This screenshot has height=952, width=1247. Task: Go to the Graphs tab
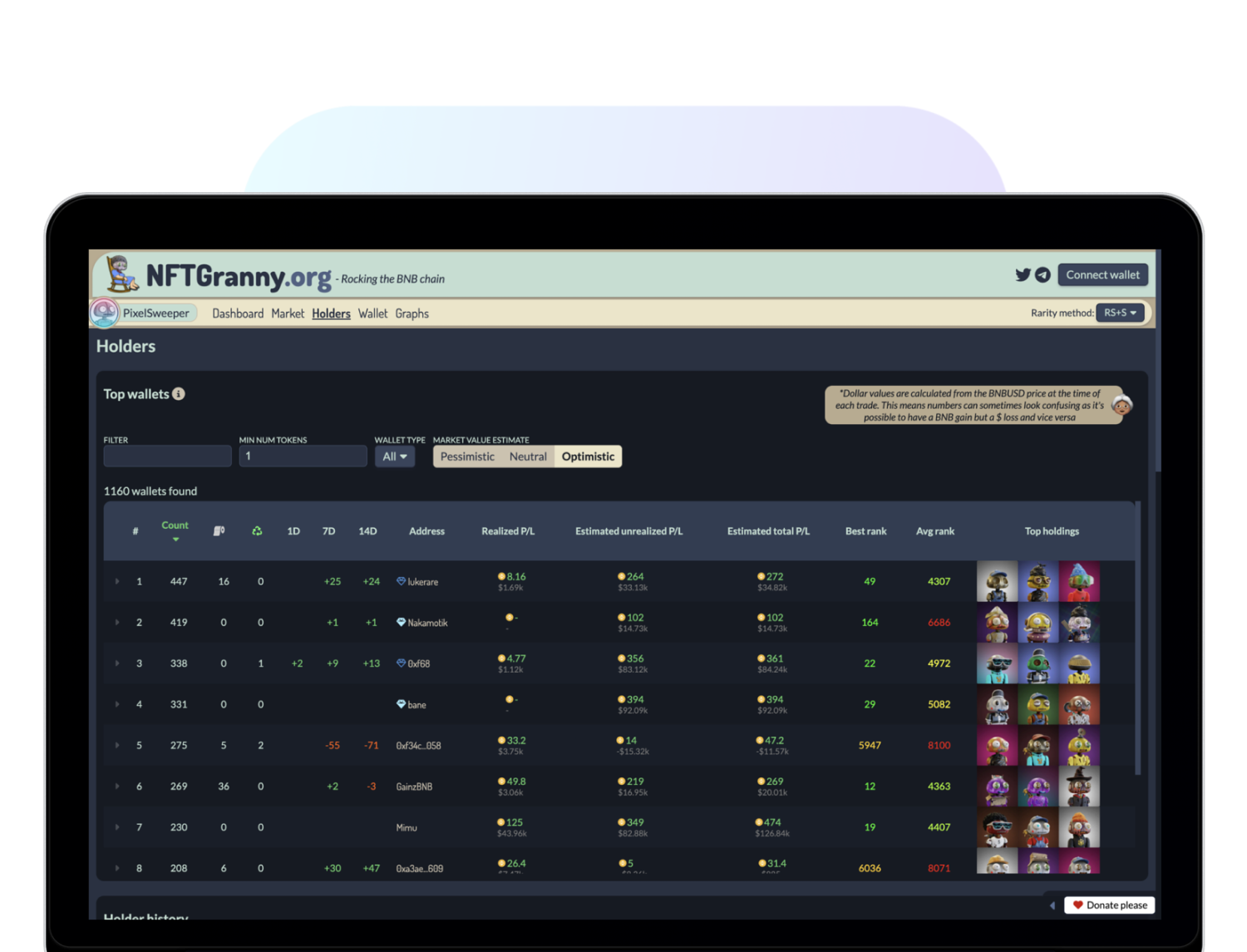(x=412, y=313)
